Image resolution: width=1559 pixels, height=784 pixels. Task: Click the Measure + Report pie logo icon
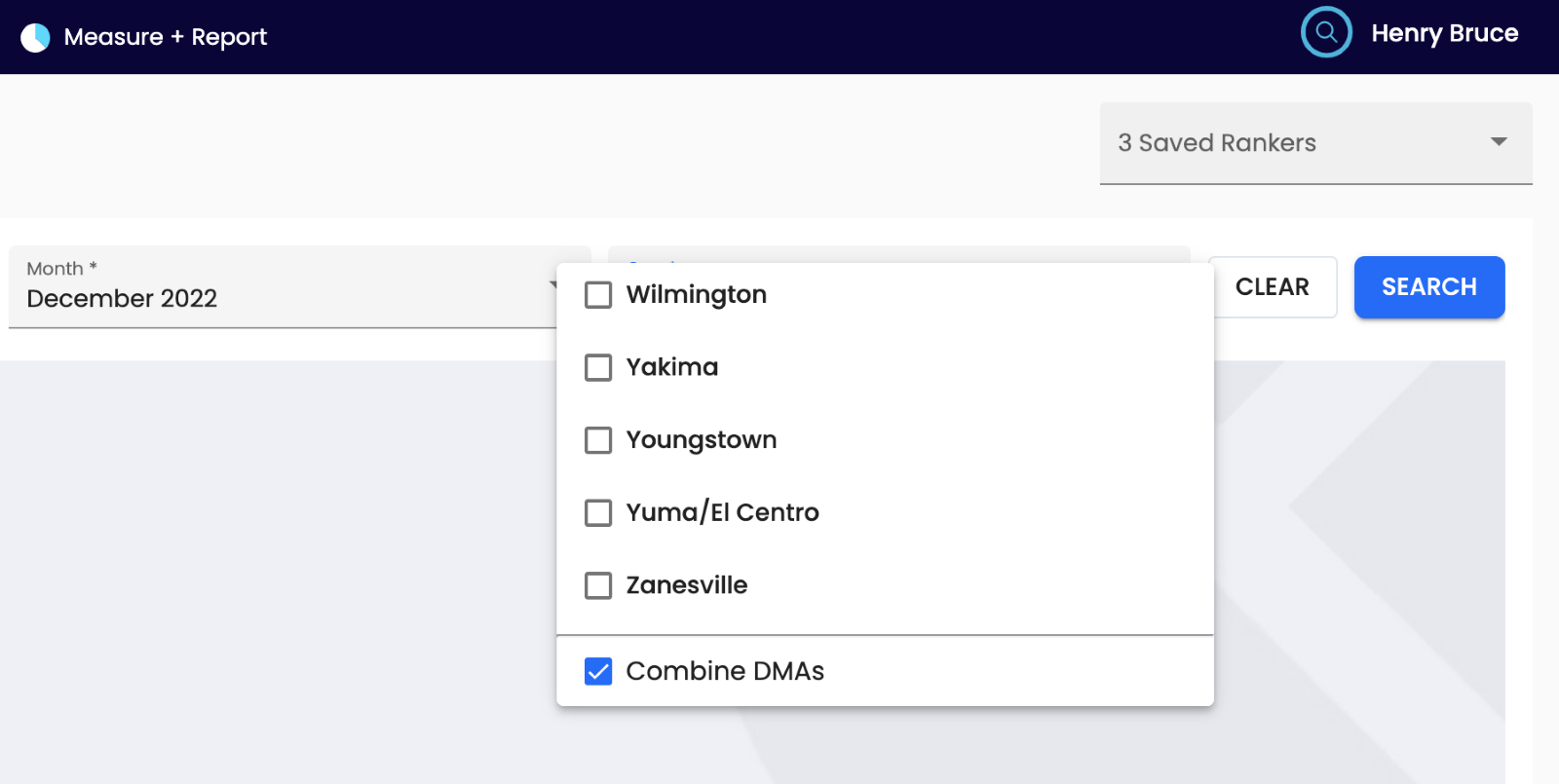(35, 38)
